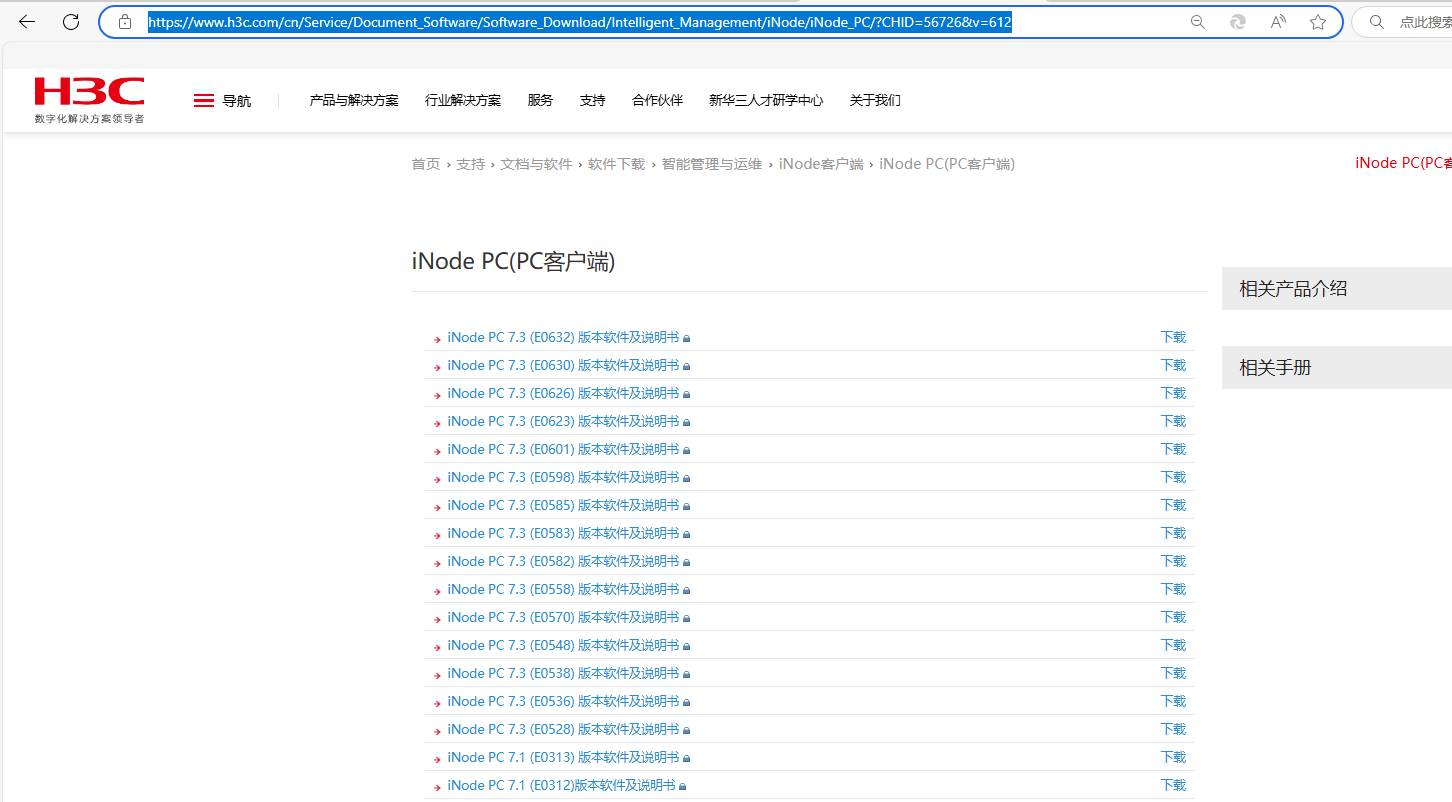
Task: Click the iNode客户端 breadcrumb
Action: point(821,164)
